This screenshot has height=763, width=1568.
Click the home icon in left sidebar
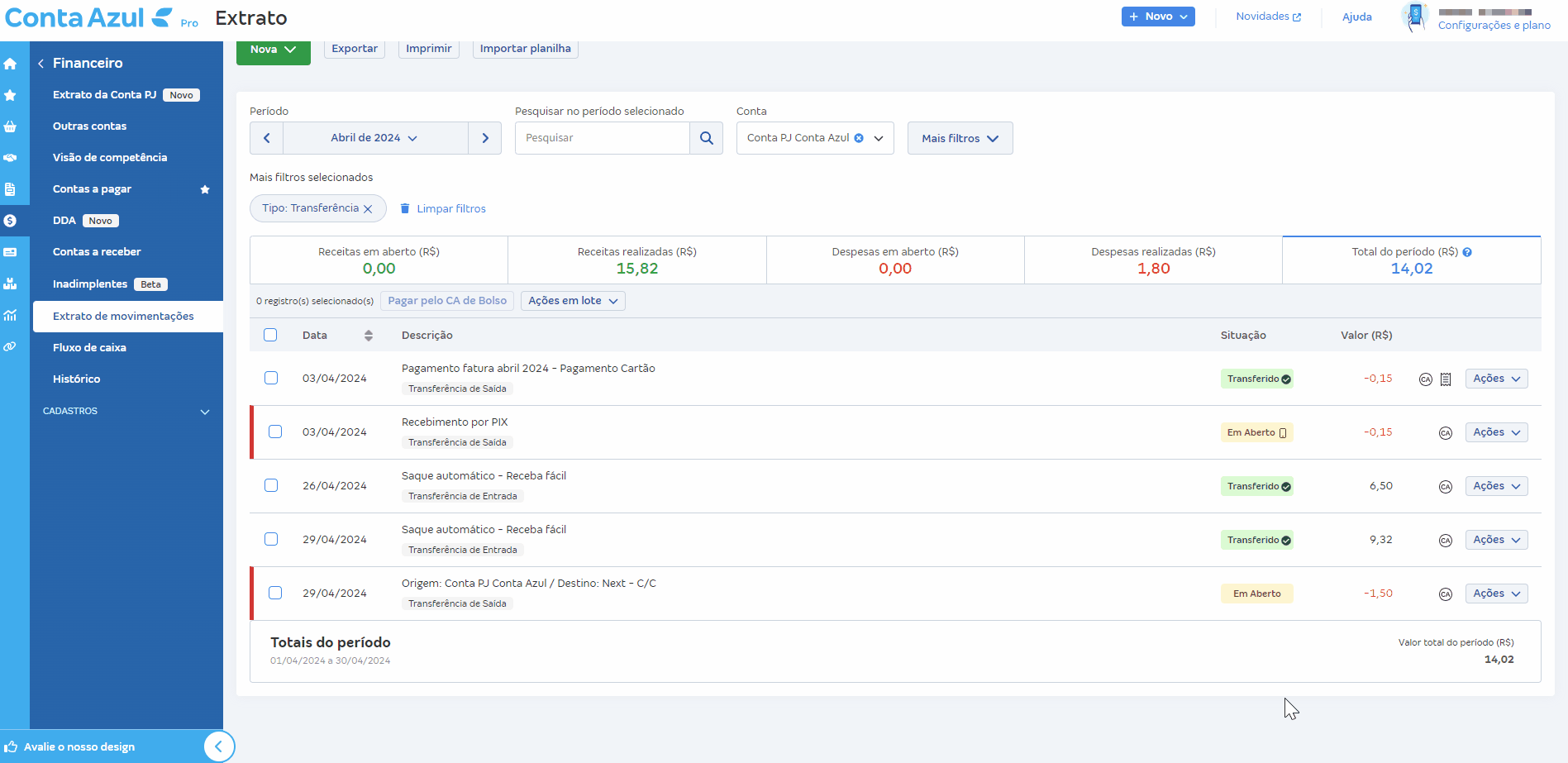coord(10,64)
